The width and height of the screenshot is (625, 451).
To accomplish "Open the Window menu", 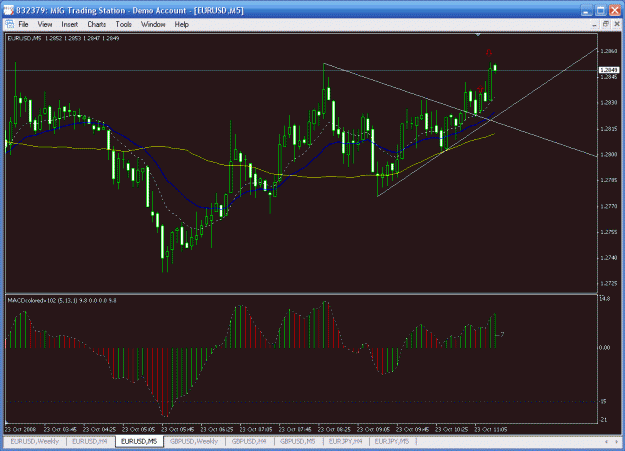I will click(x=153, y=24).
